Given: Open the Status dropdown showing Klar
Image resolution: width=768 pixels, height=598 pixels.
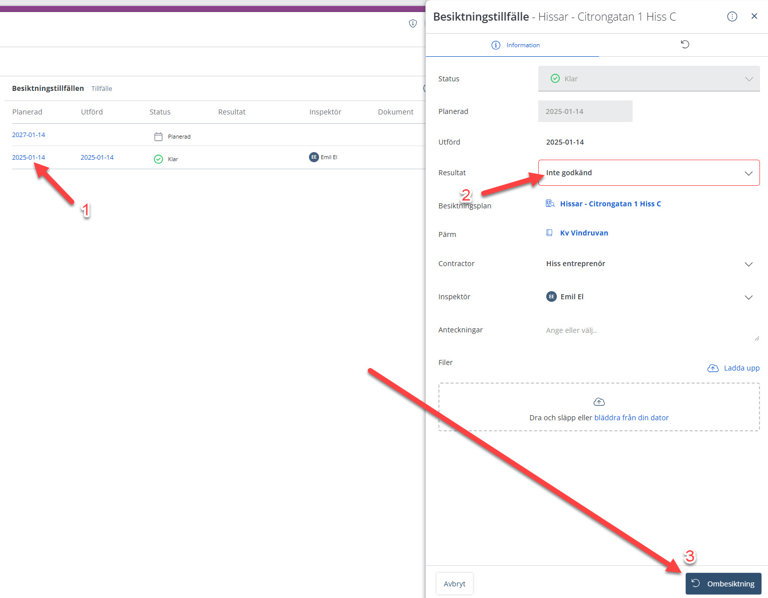Looking at the screenshot, I should point(648,79).
